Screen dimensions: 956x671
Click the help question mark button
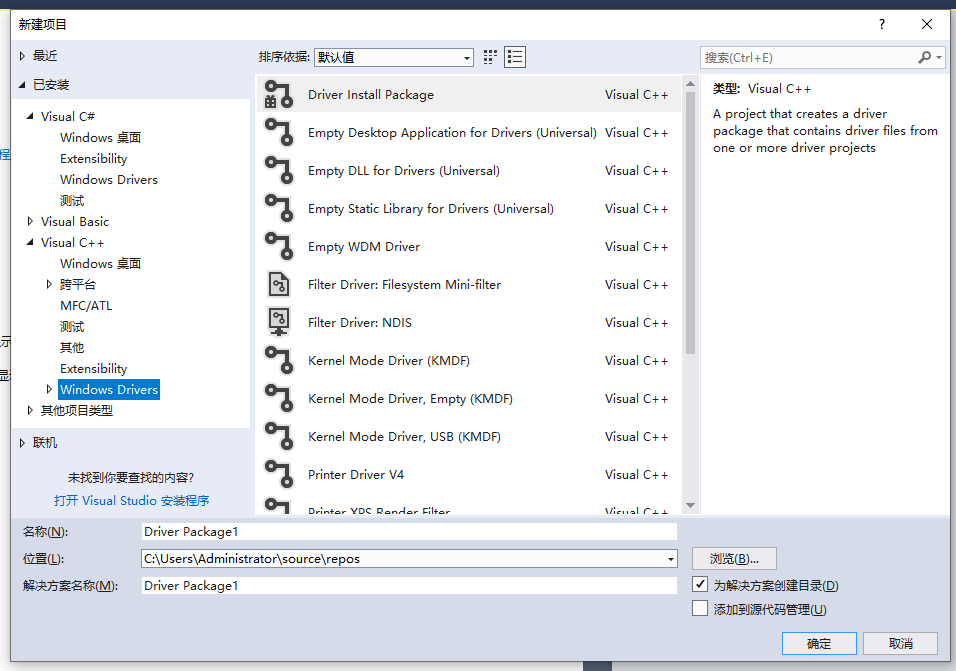[x=882, y=24]
